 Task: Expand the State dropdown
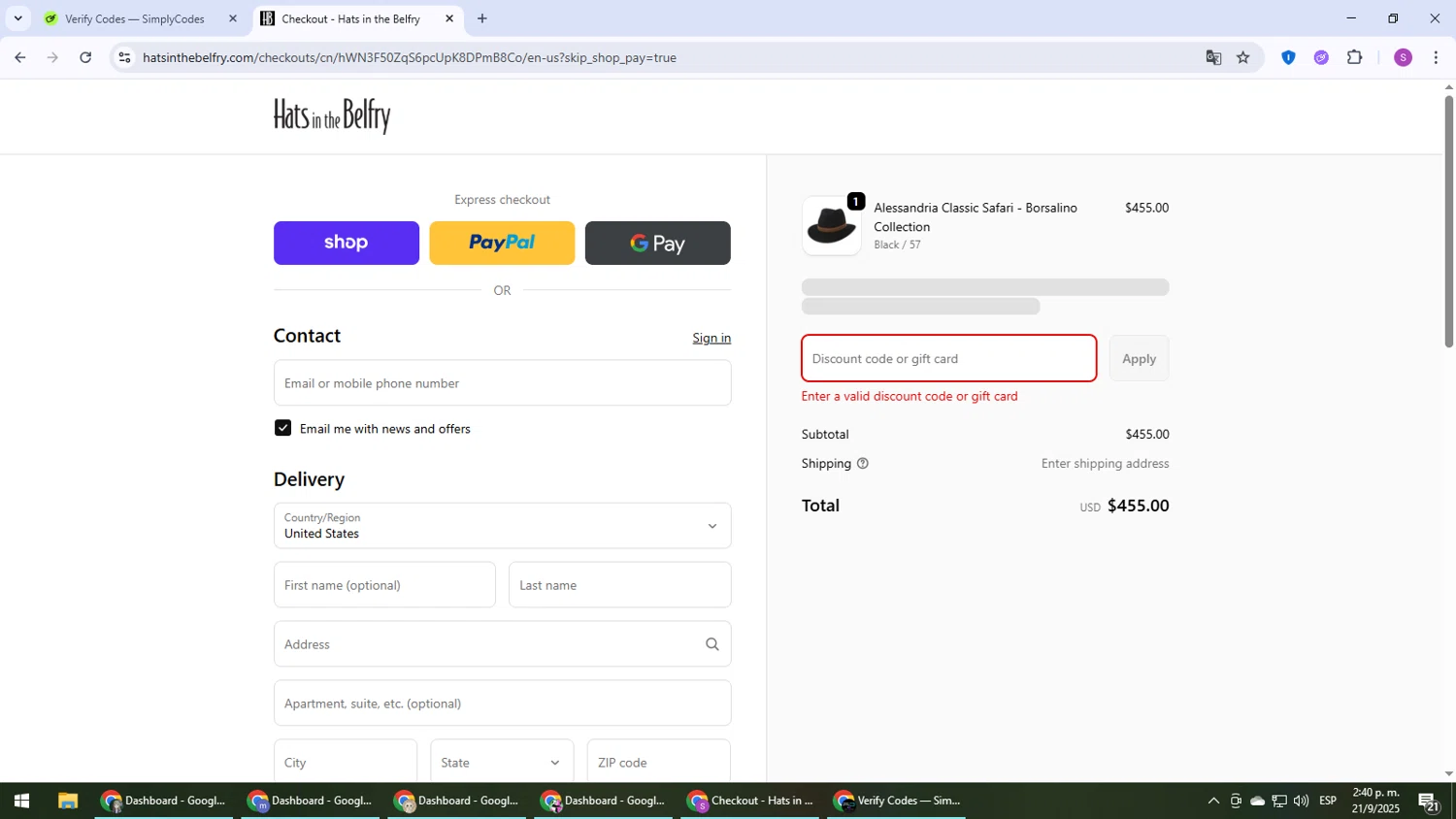tap(502, 762)
